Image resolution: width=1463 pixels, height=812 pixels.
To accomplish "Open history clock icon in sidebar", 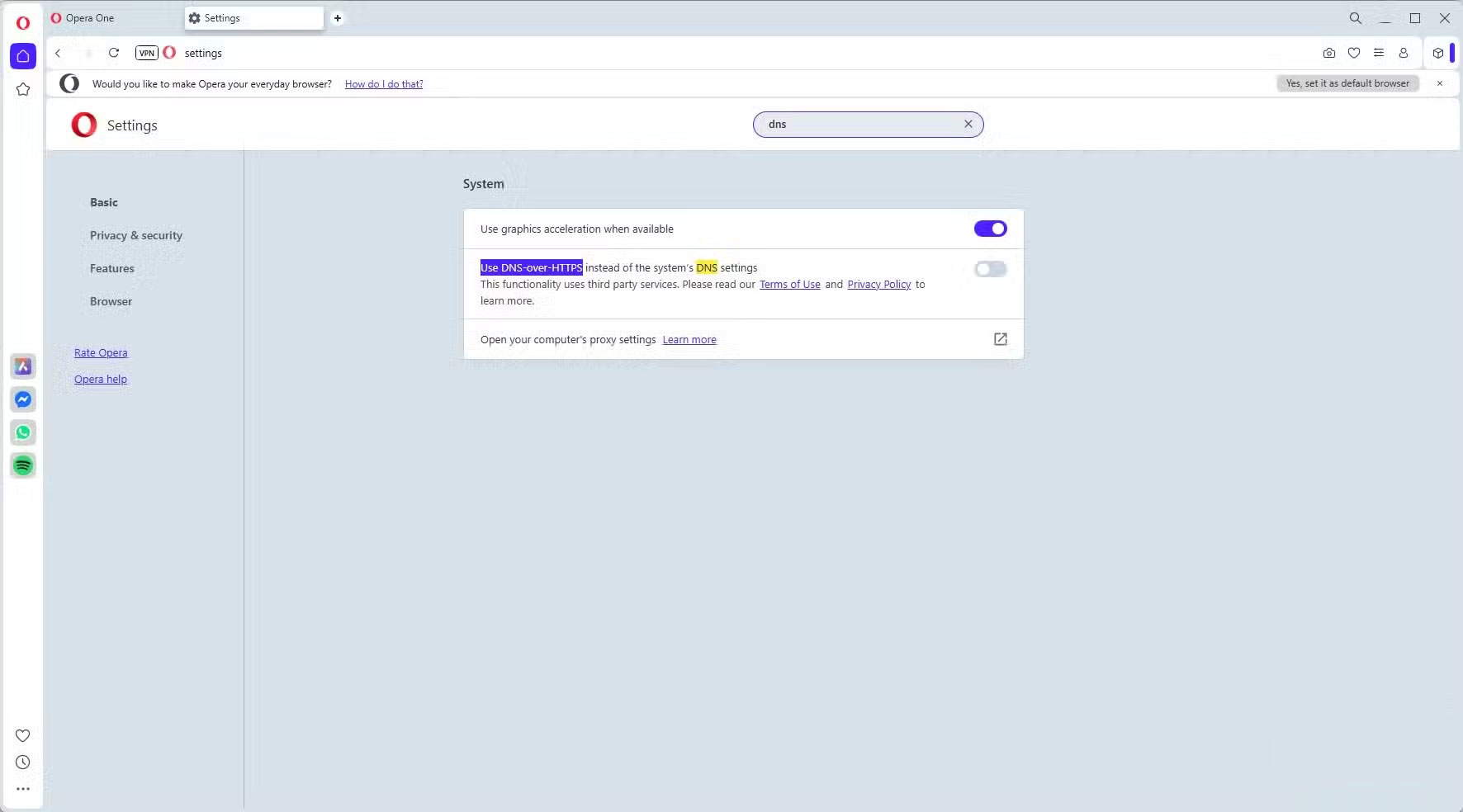I will [x=23, y=762].
